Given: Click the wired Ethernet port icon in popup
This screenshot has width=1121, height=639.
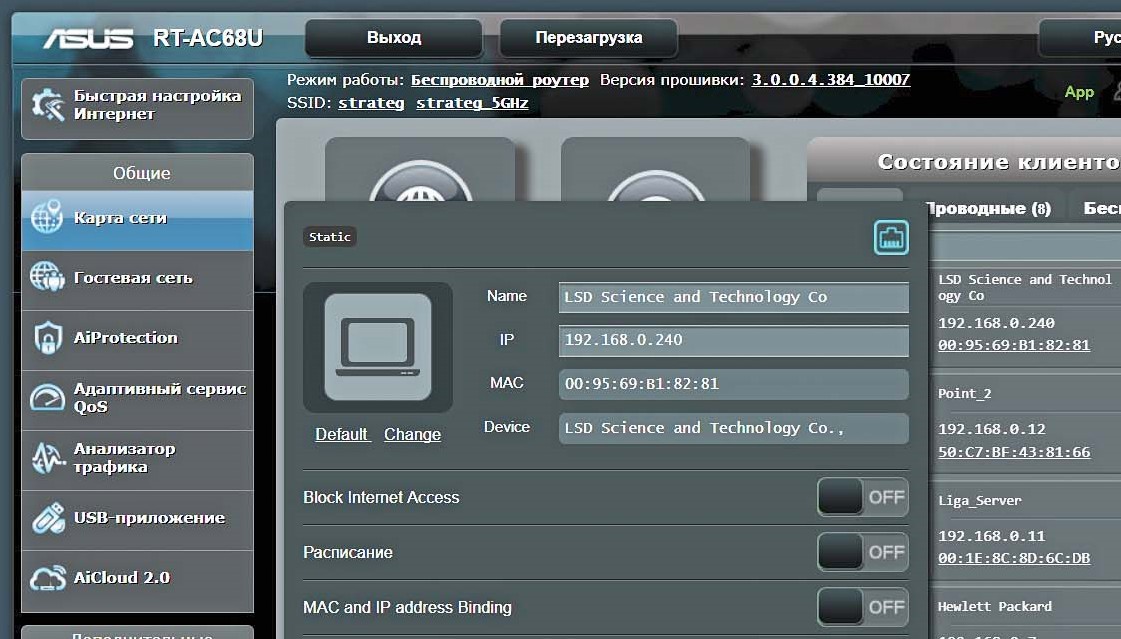Looking at the screenshot, I should pos(890,237).
